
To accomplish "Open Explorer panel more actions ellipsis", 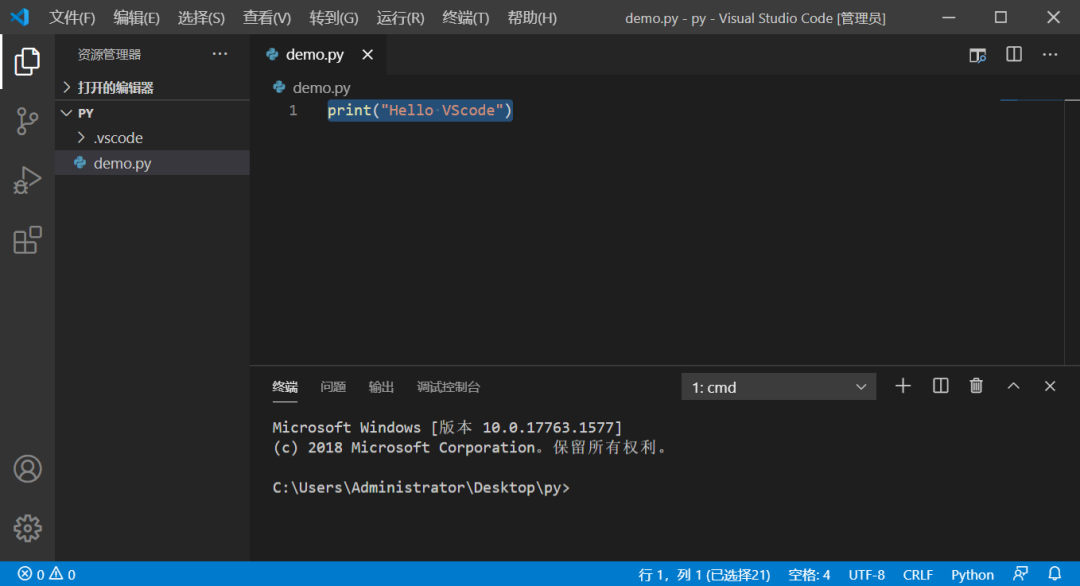I will 220,54.
